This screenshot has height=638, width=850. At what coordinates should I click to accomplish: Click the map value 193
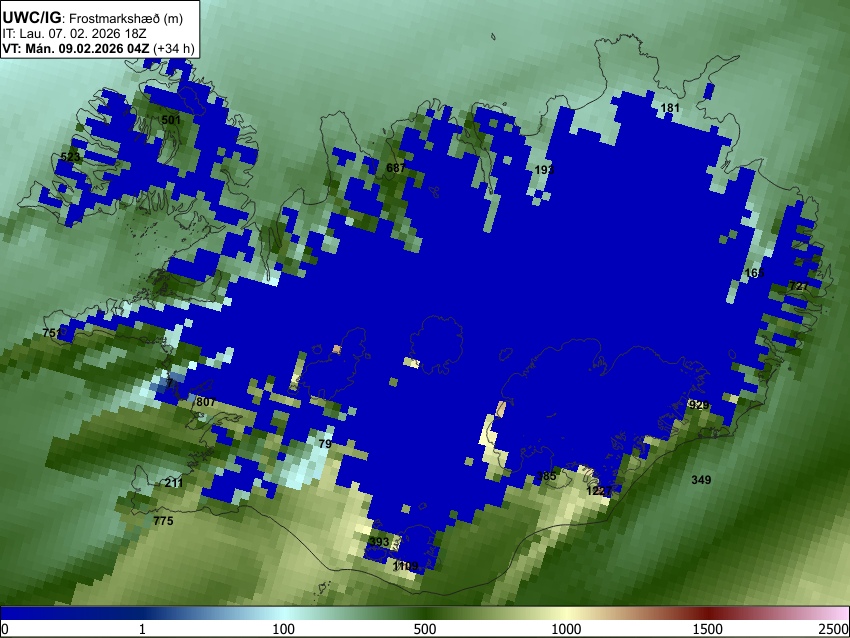click(x=544, y=170)
